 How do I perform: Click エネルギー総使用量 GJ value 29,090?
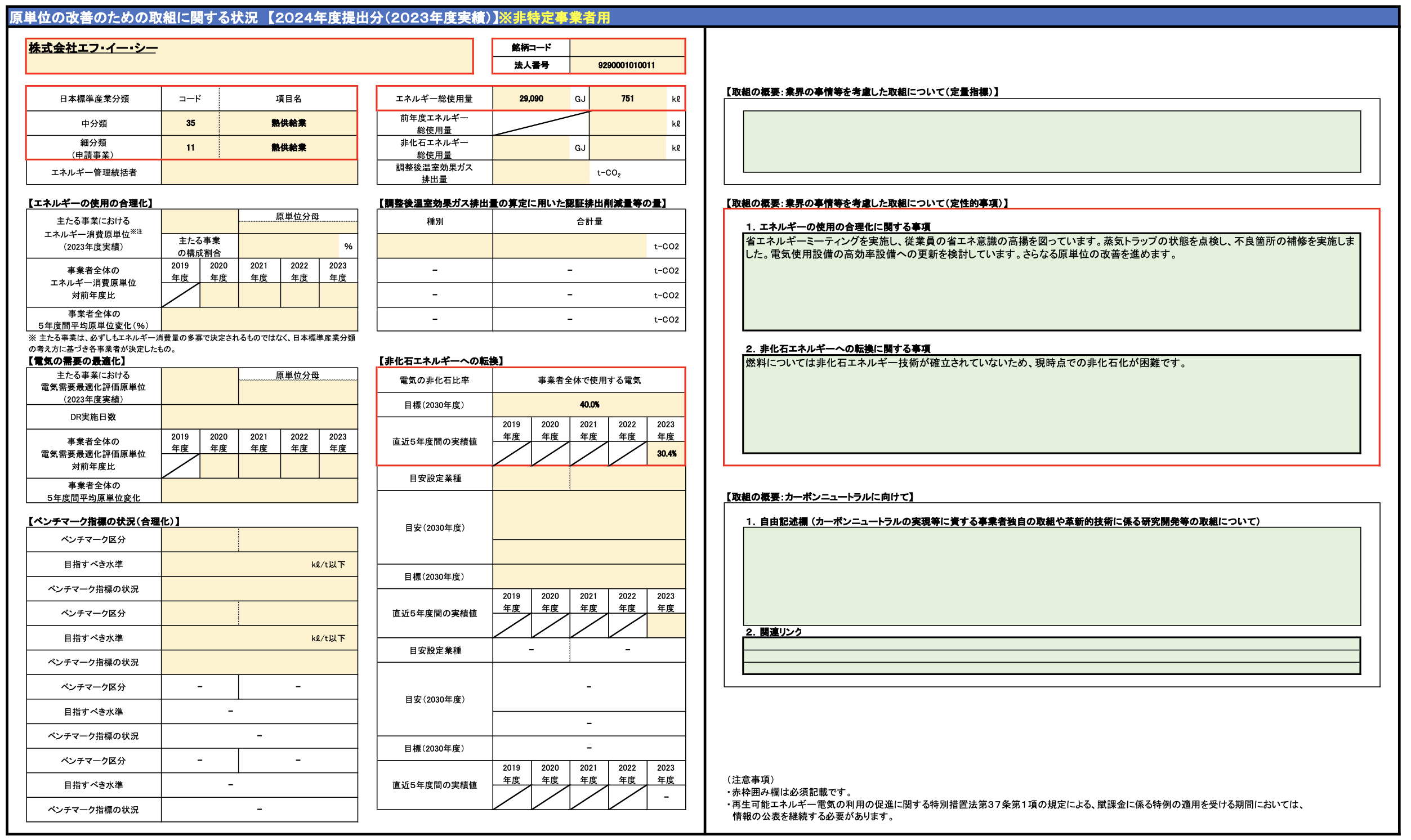coord(531,99)
